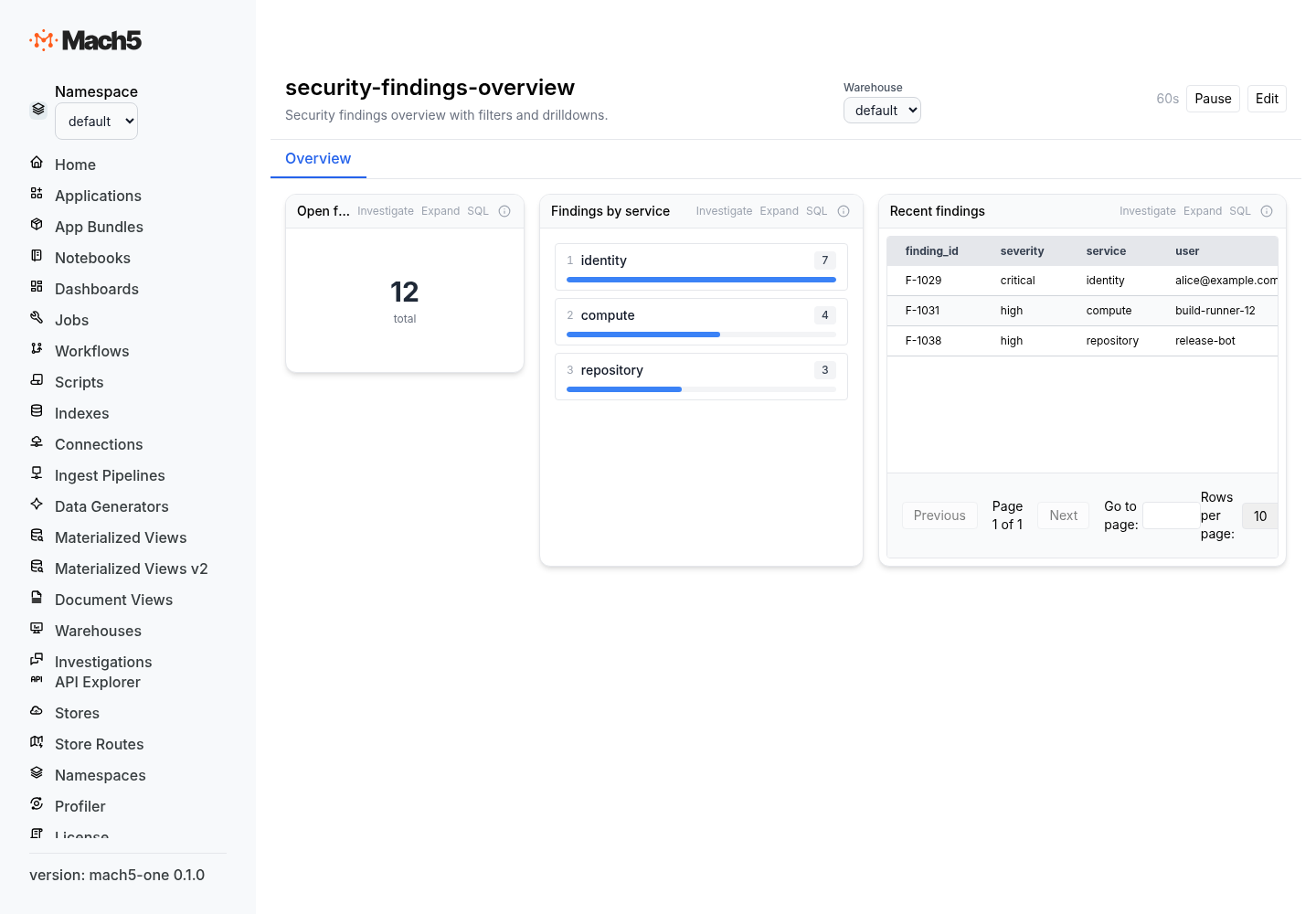Image resolution: width=1316 pixels, height=914 pixels.
Task: Navigate to Warehouses in the sidebar
Action: (98, 631)
